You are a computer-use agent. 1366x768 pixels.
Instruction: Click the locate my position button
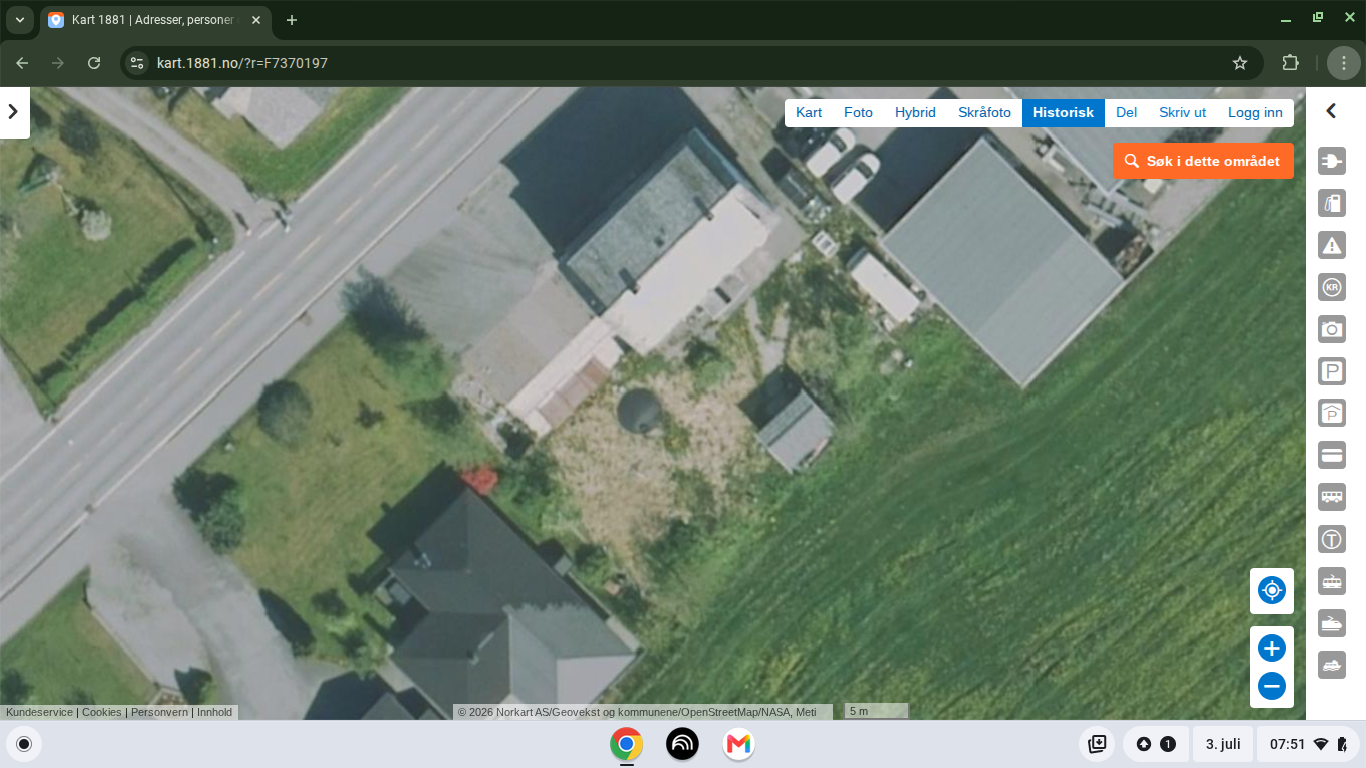pyautogui.click(x=1272, y=591)
